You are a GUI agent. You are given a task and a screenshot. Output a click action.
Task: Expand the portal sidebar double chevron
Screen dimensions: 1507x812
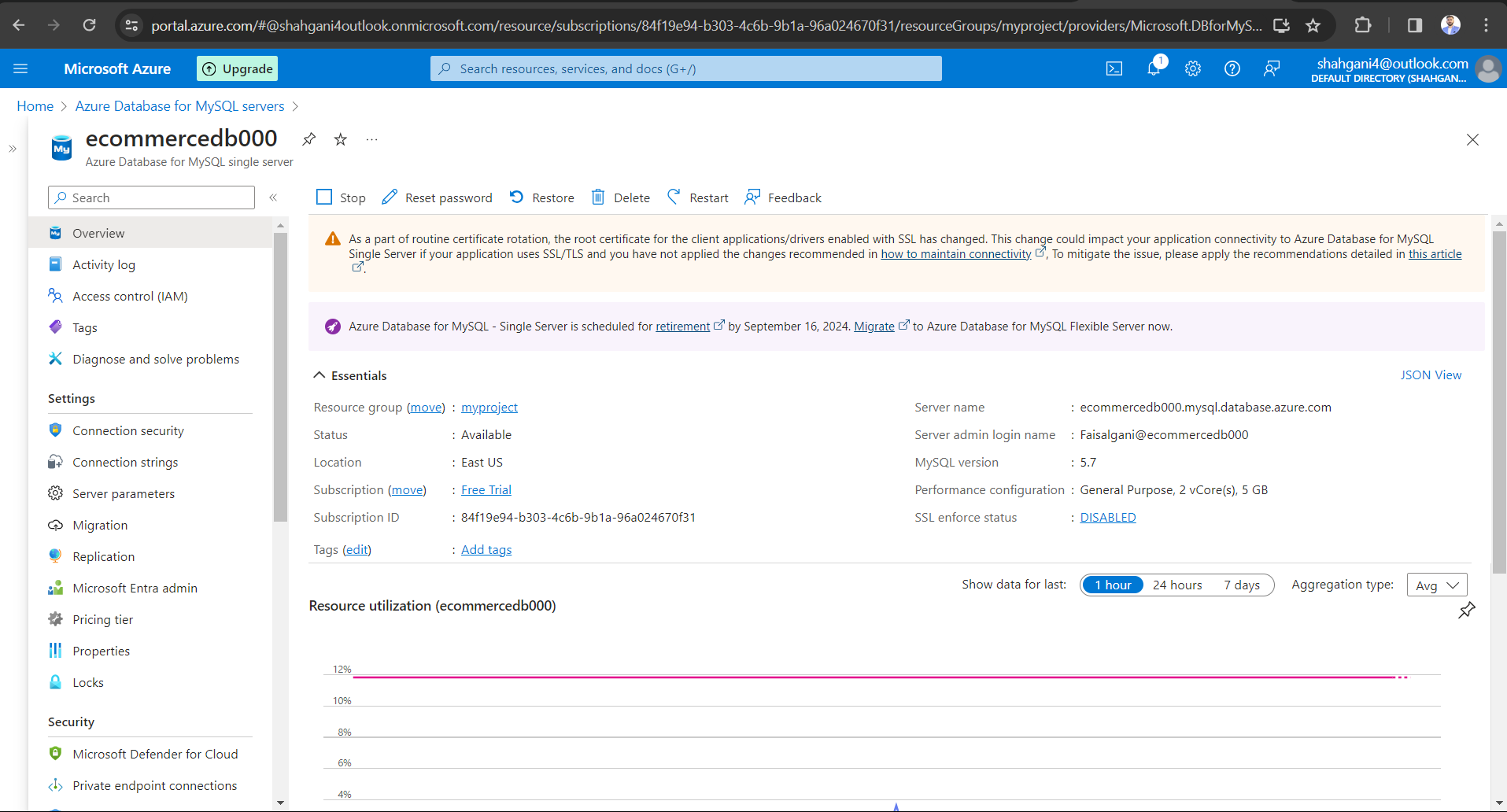pos(13,148)
